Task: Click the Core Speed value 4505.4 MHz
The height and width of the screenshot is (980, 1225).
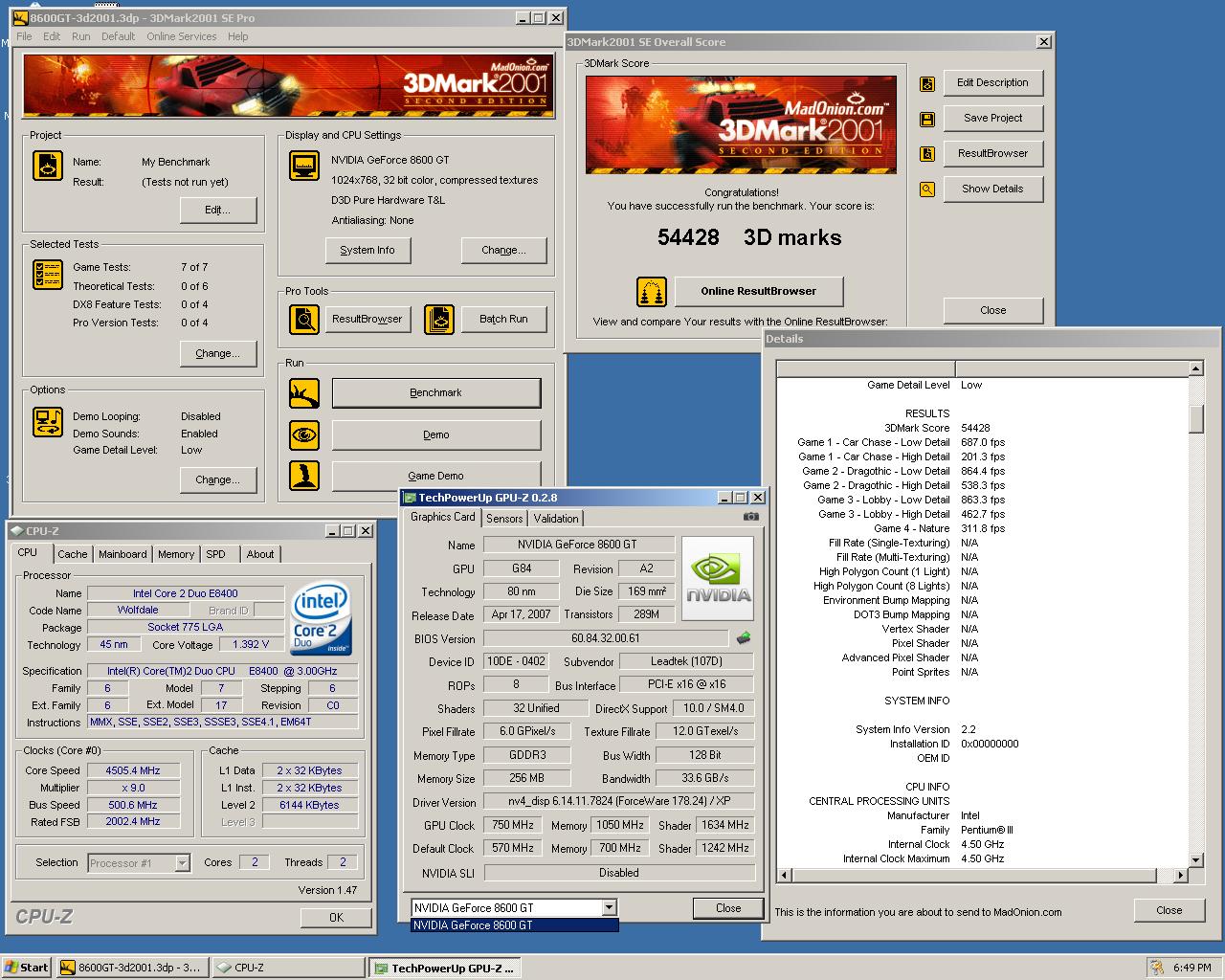Action: [x=133, y=770]
